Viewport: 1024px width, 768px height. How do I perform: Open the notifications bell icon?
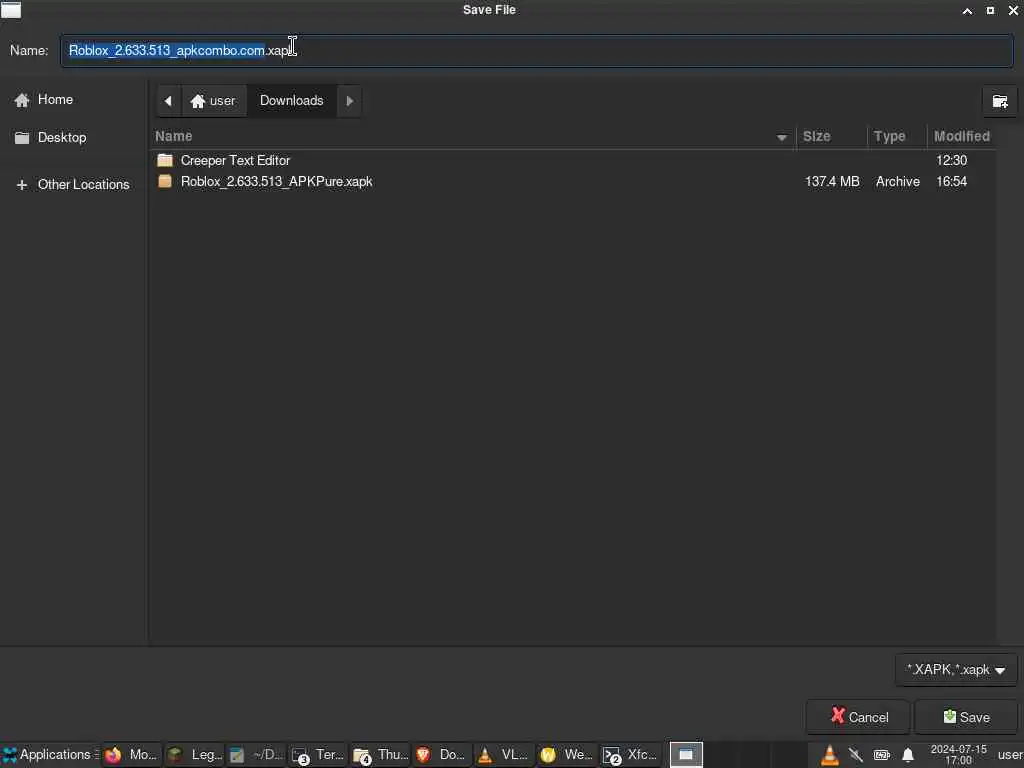point(908,756)
